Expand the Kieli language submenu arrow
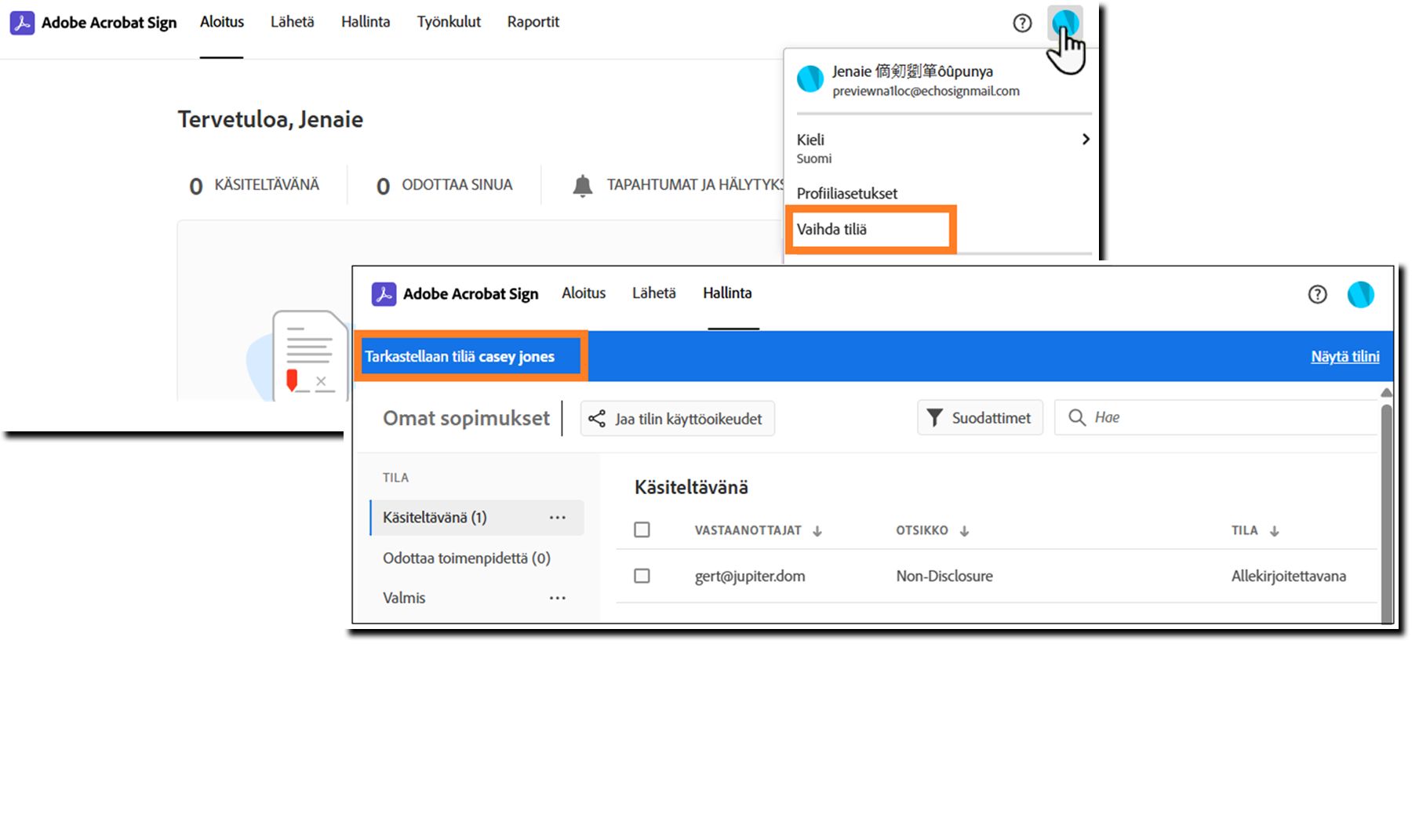Screen dimensions: 1419x840 coord(1086,139)
